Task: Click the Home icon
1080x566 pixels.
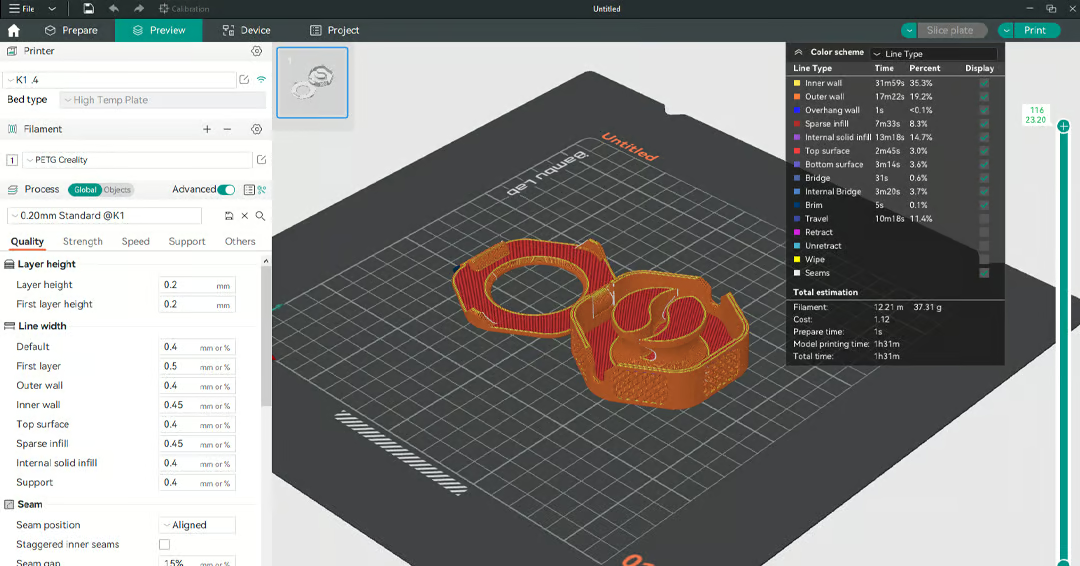Action: [14, 31]
